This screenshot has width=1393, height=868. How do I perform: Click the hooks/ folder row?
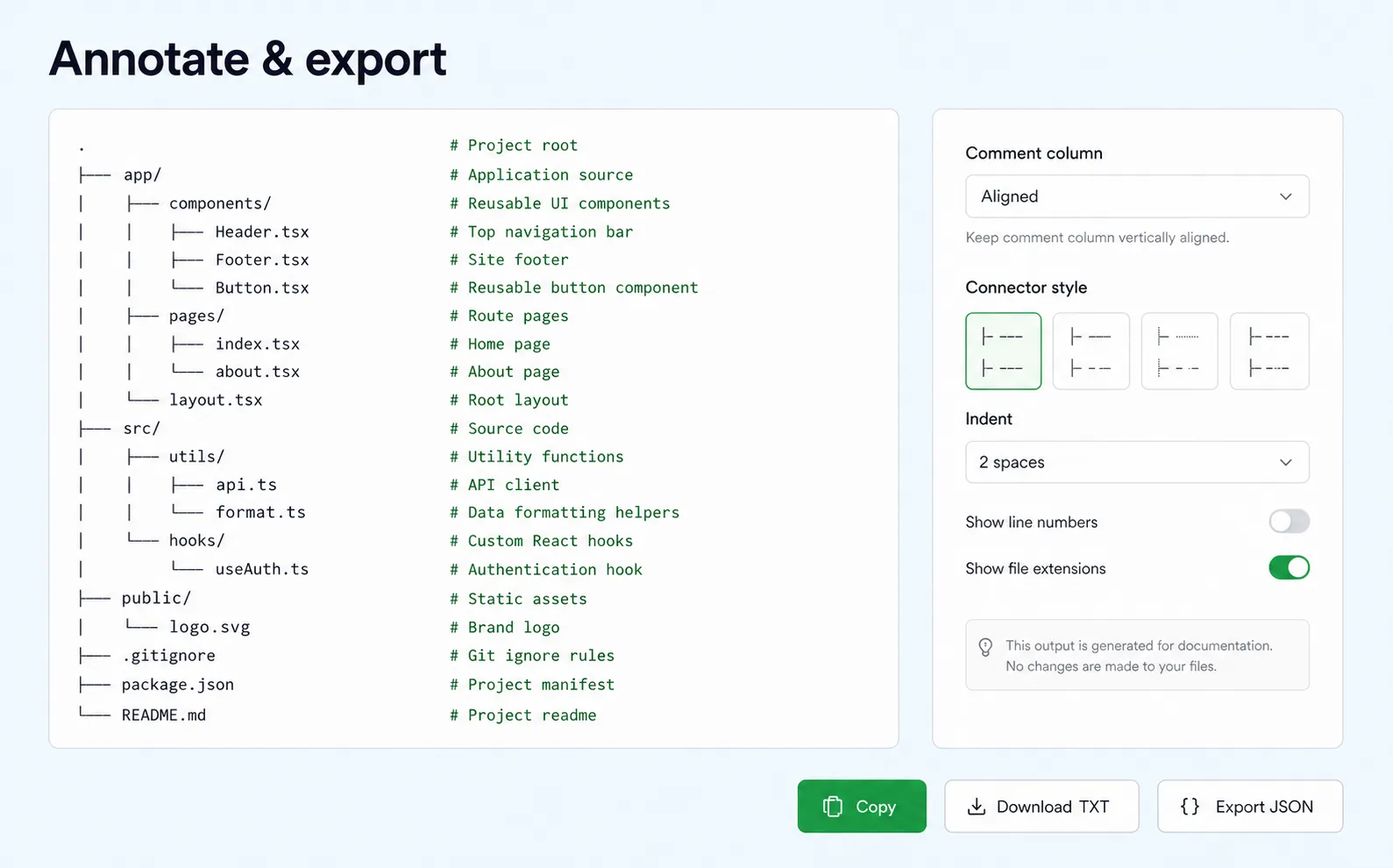(196, 540)
